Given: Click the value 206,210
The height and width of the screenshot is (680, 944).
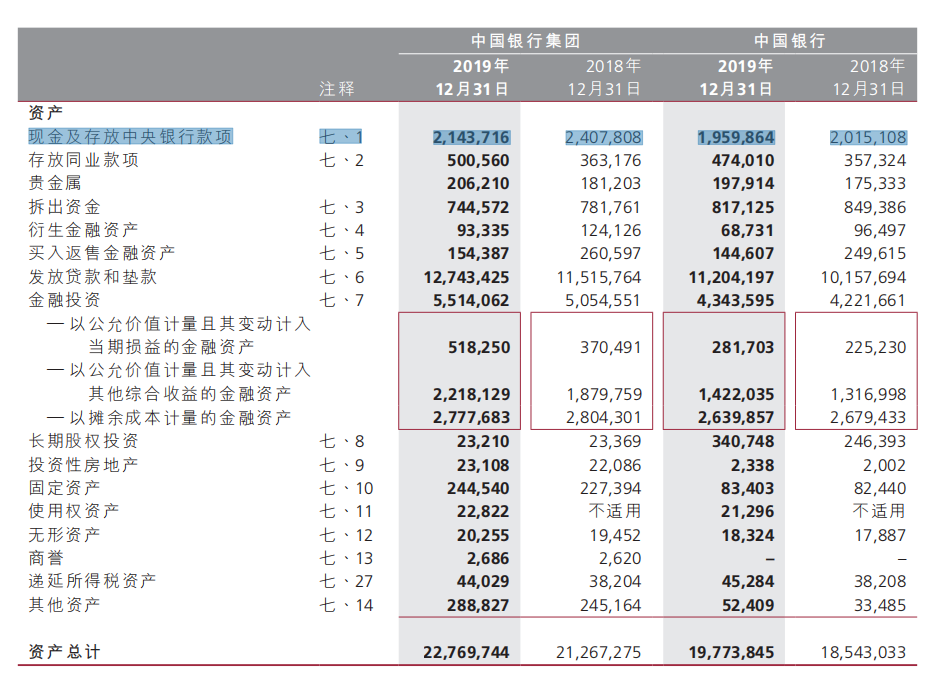Looking at the screenshot, I should click(478, 184).
